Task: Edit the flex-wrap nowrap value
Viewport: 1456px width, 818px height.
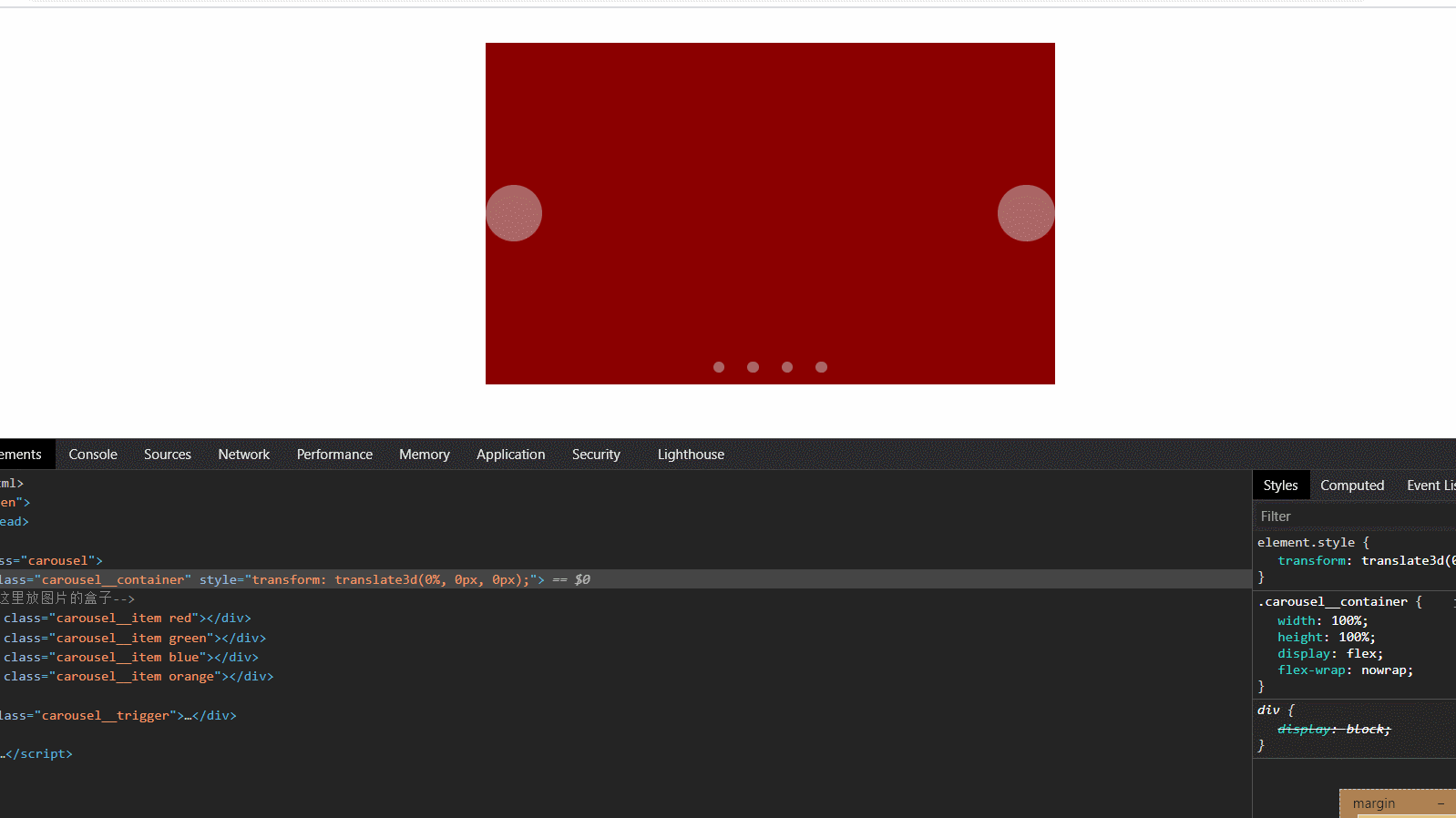Action: (1383, 670)
